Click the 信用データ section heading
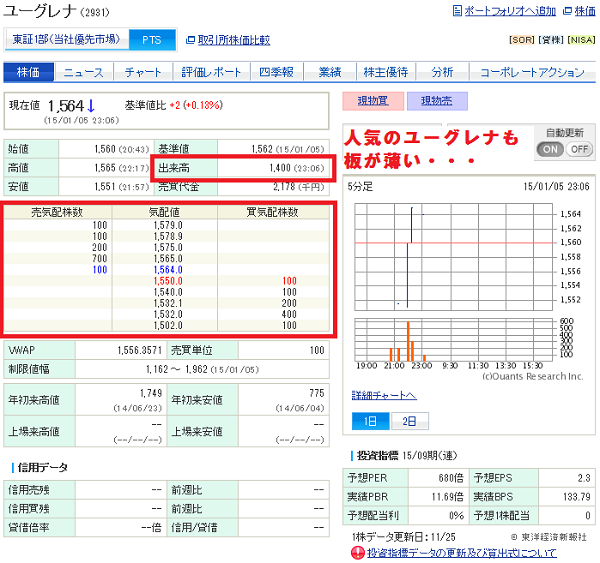 click(x=42, y=467)
